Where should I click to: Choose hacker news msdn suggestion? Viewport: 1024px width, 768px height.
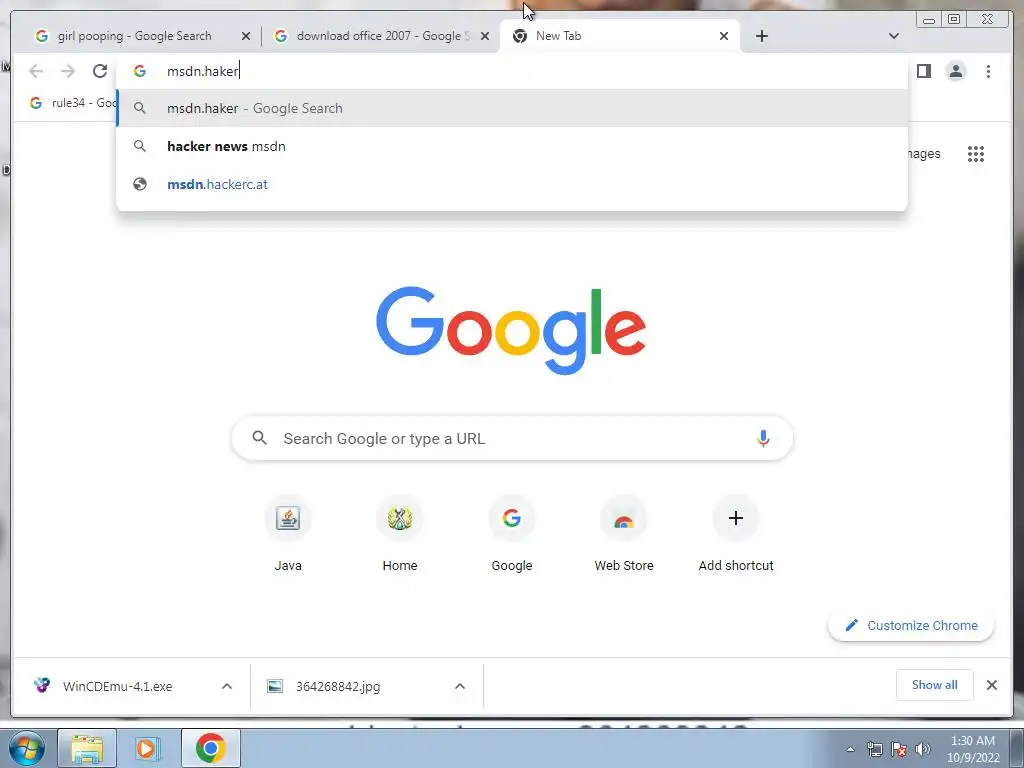pos(512,146)
